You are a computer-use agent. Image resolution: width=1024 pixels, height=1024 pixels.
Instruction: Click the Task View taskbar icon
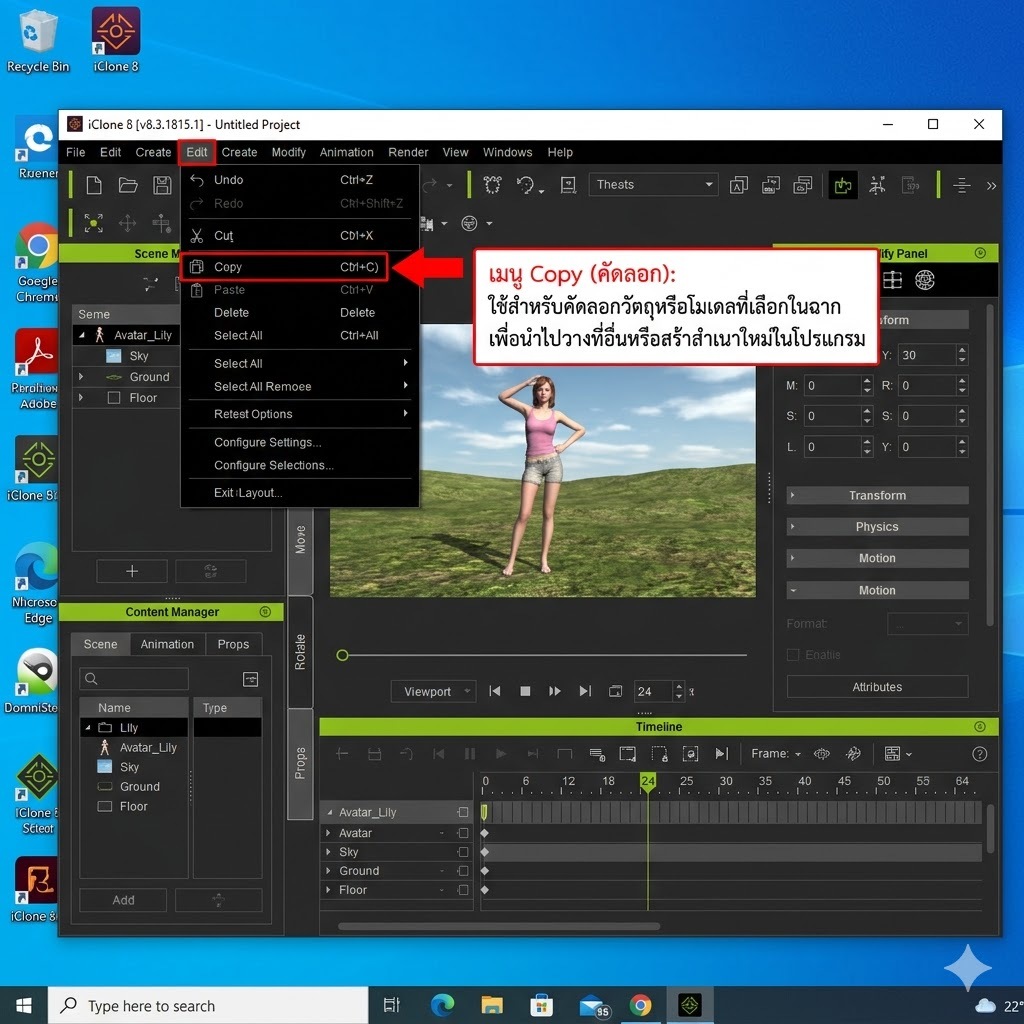tap(391, 1005)
